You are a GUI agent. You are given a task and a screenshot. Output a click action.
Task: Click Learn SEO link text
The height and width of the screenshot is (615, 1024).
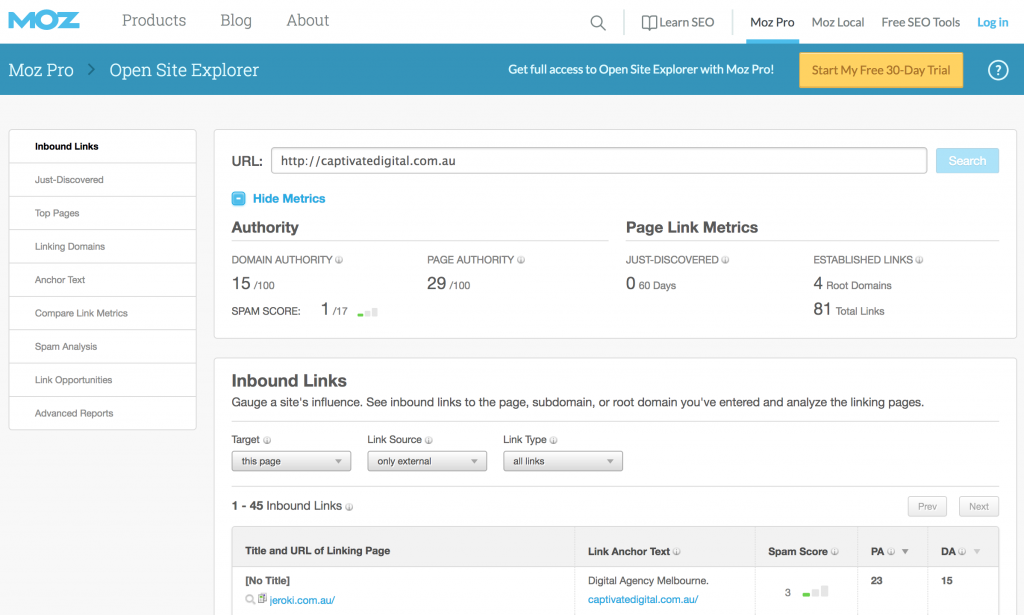pos(686,22)
